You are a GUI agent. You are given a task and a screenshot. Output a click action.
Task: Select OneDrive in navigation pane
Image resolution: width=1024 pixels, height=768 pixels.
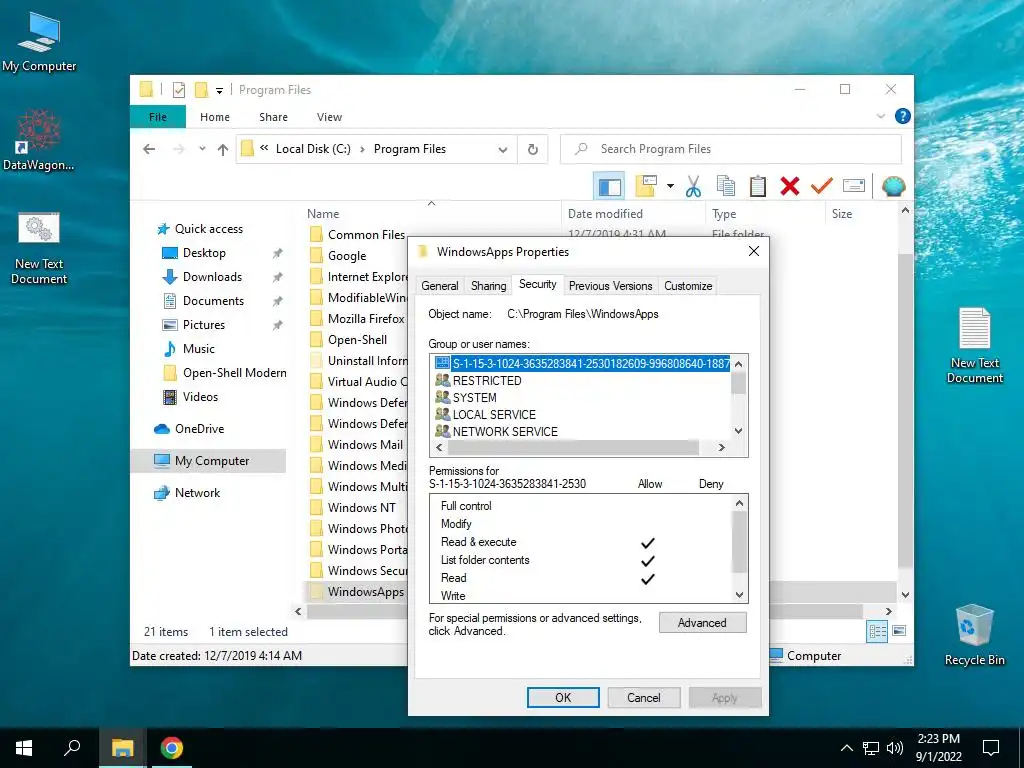pyautogui.click(x=199, y=429)
